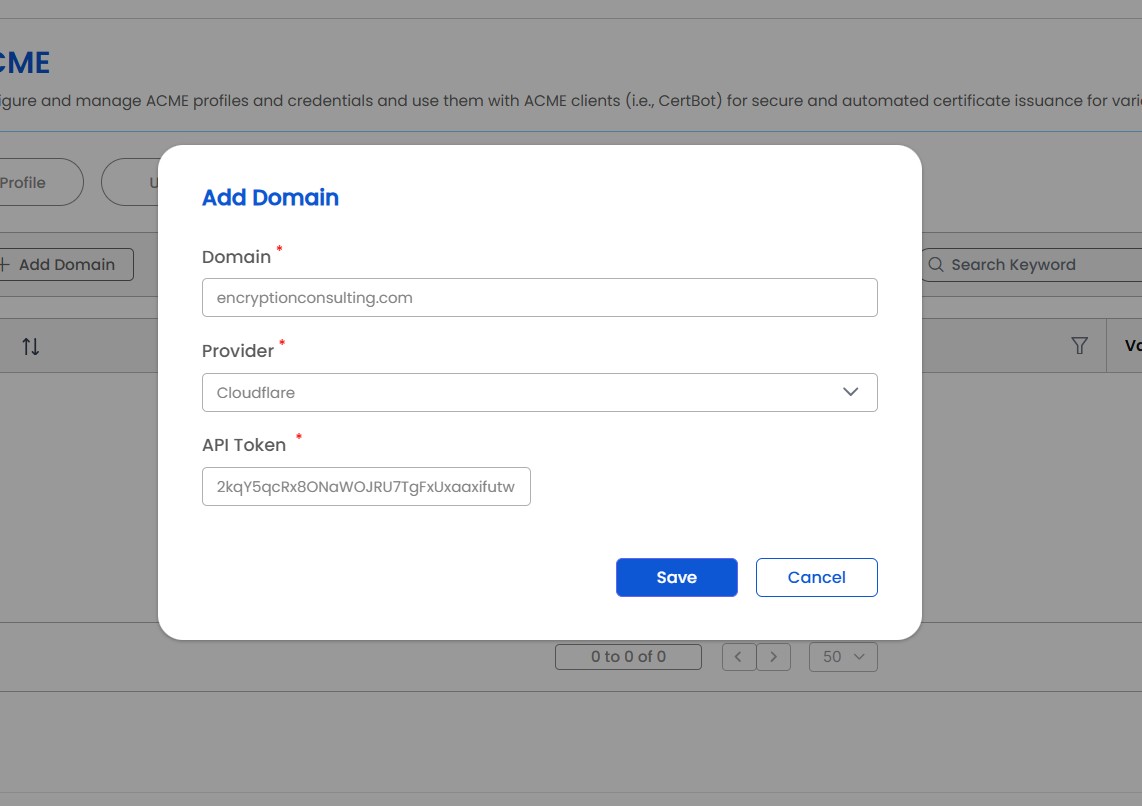
Task: Select the partially hidden tab next to Profile
Action: (x=131, y=182)
